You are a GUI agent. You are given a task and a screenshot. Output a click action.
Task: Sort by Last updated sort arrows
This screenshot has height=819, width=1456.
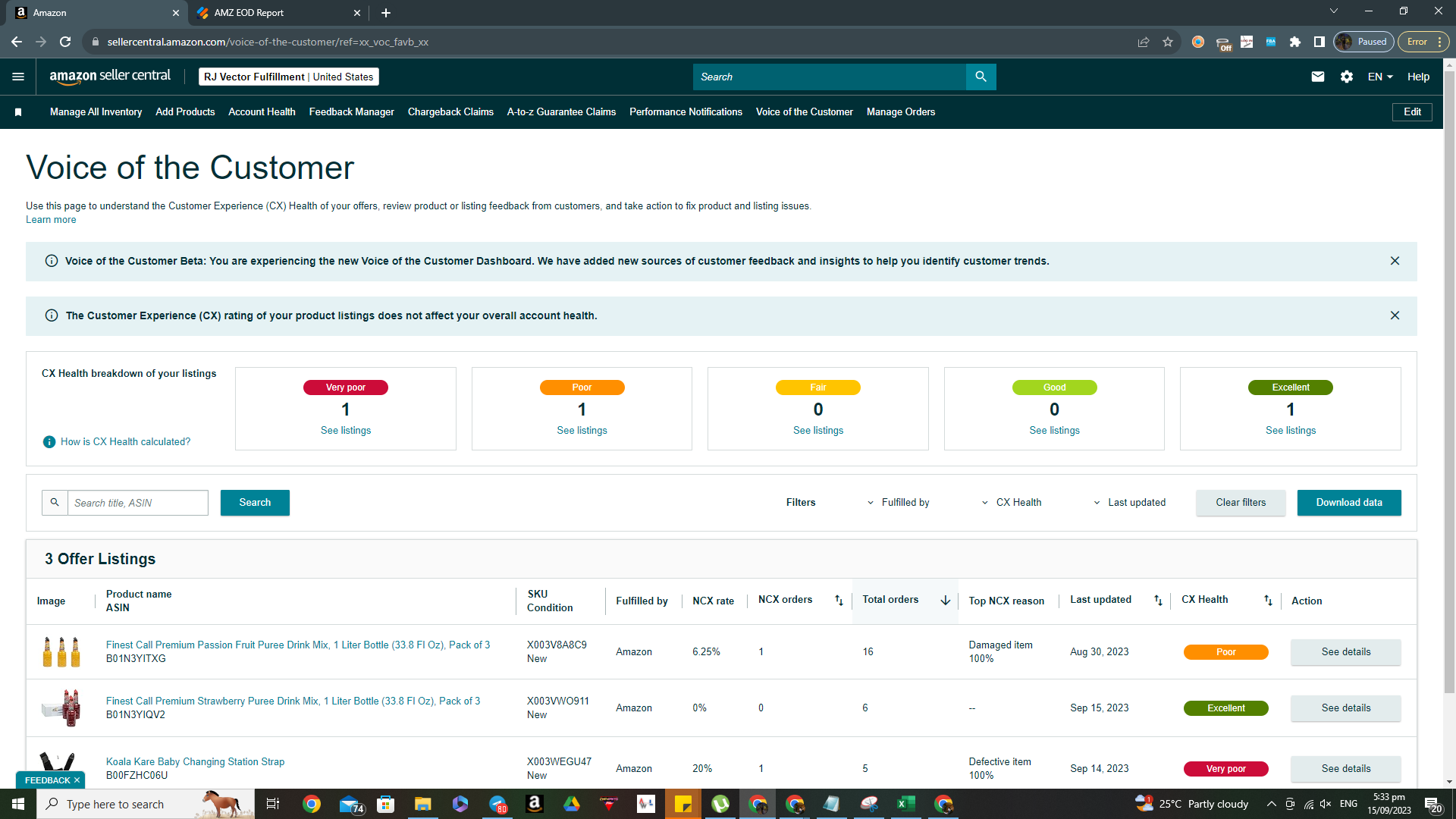pyautogui.click(x=1158, y=600)
